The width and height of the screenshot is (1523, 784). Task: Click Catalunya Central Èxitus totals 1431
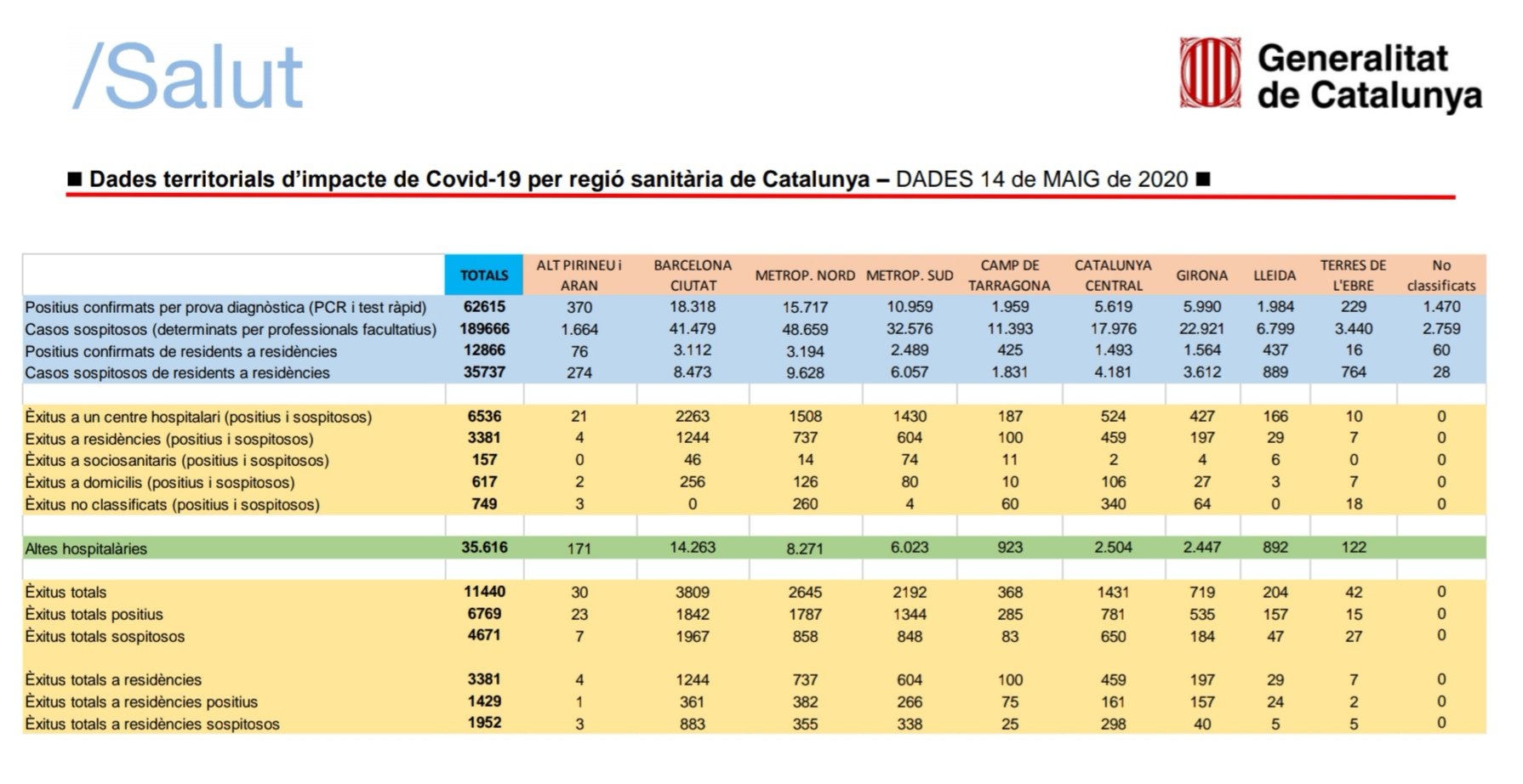[x=1113, y=592]
